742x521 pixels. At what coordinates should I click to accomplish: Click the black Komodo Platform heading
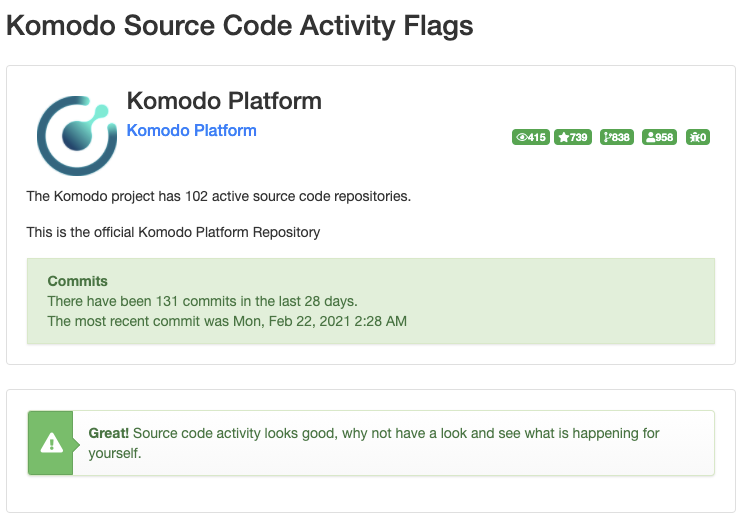click(x=224, y=101)
